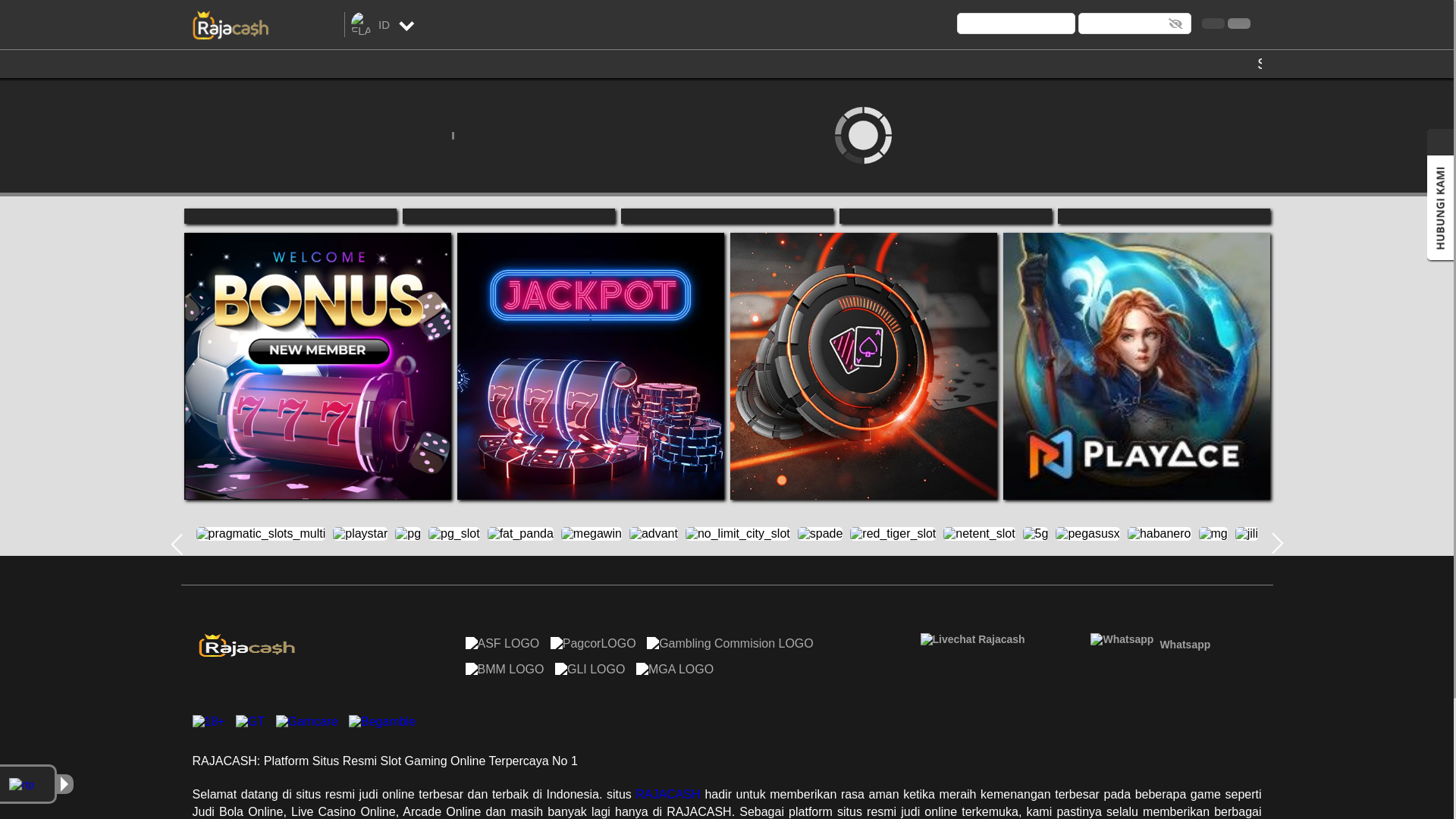The width and height of the screenshot is (1456, 819).
Task: Select the no_limit_city_slot provider
Action: coord(738,534)
